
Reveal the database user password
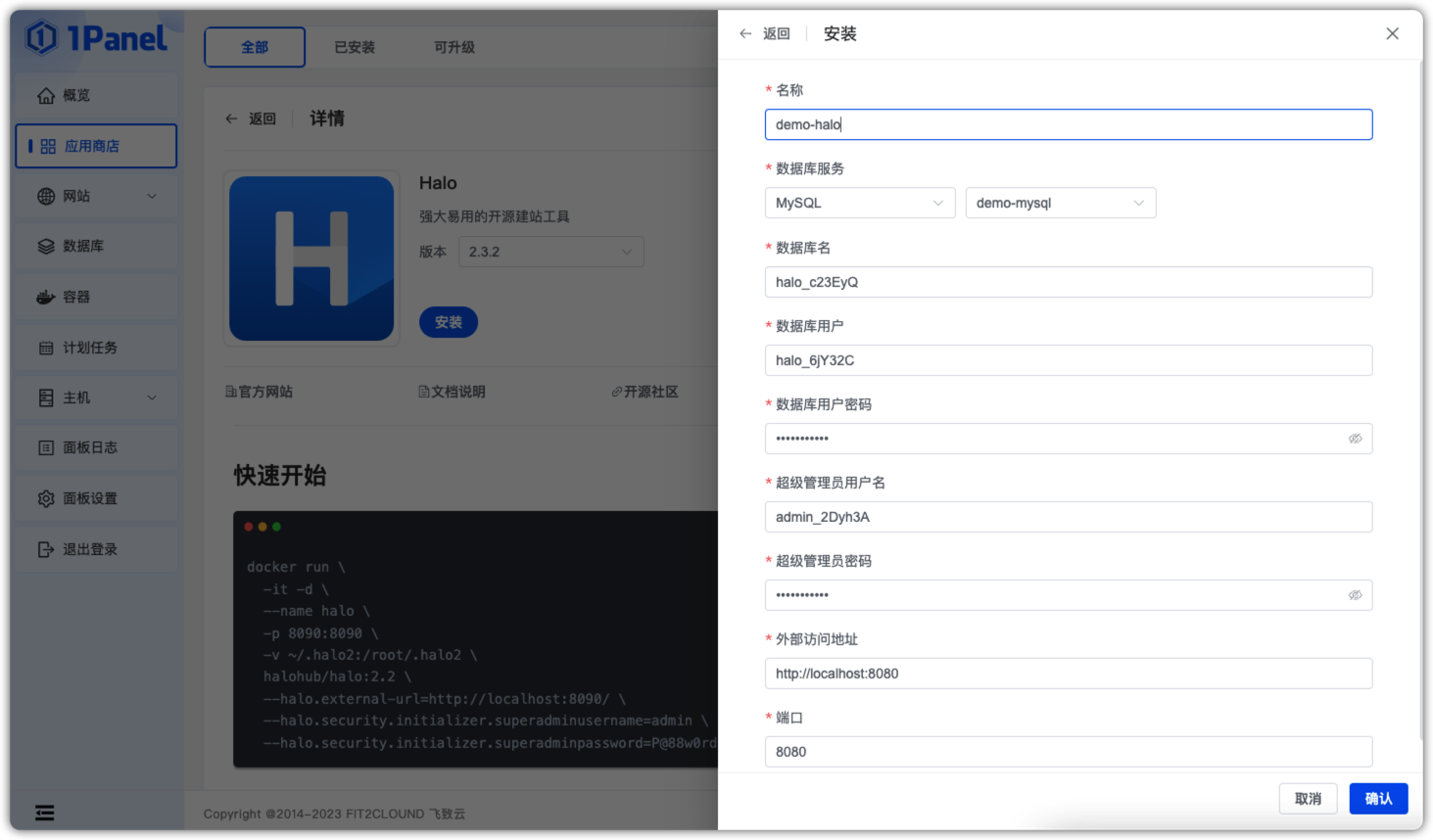click(1356, 438)
